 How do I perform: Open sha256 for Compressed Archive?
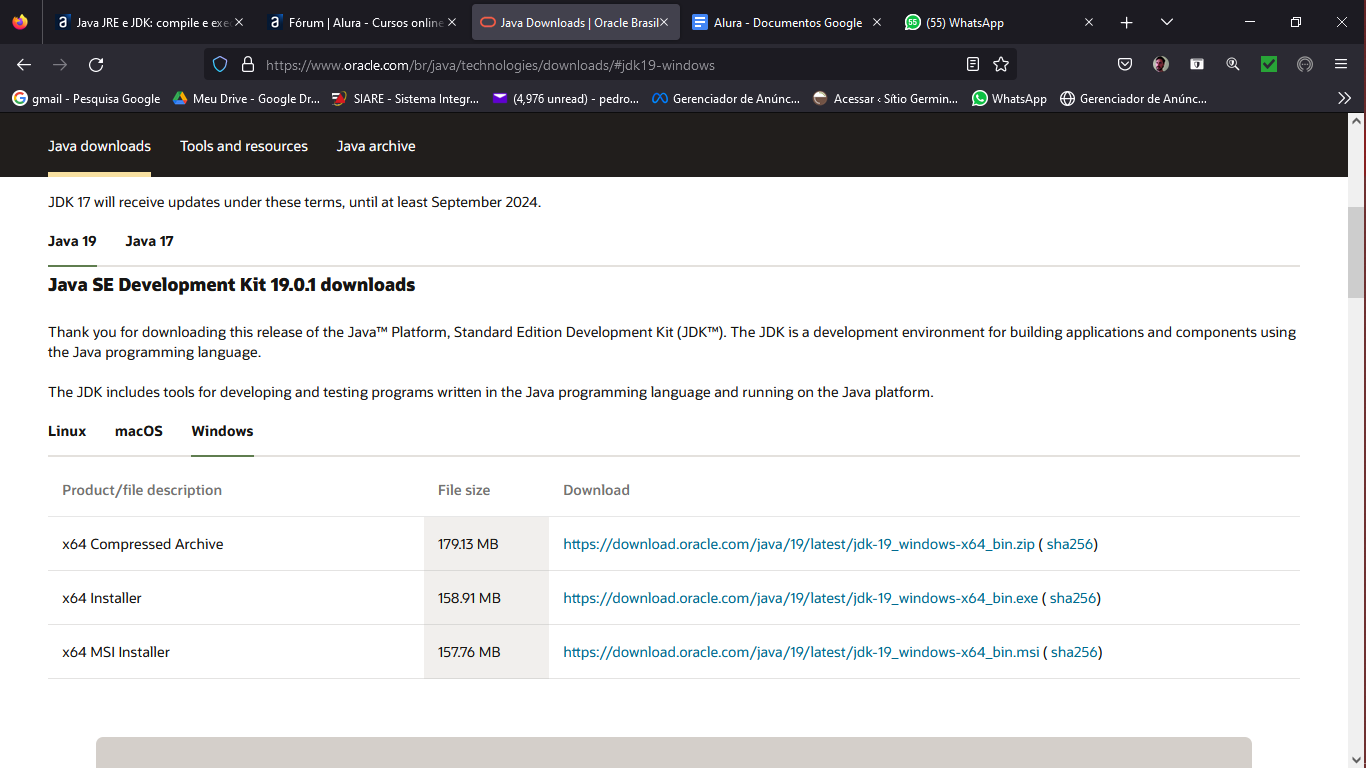(x=1070, y=544)
